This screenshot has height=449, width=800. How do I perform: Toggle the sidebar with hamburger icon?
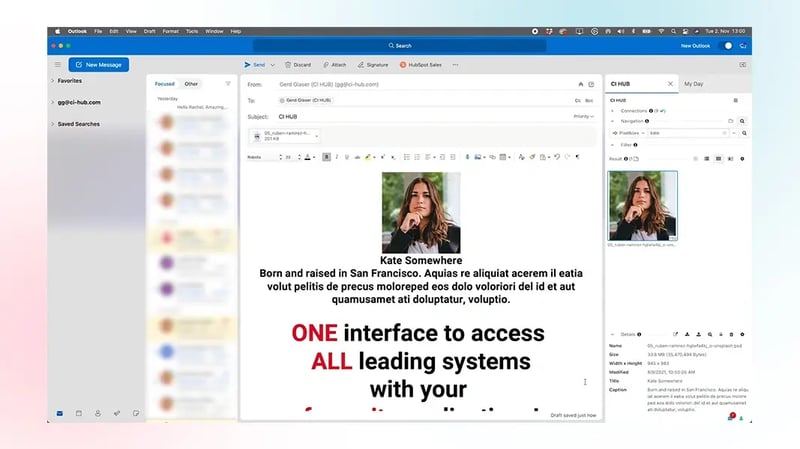[x=57, y=64]
